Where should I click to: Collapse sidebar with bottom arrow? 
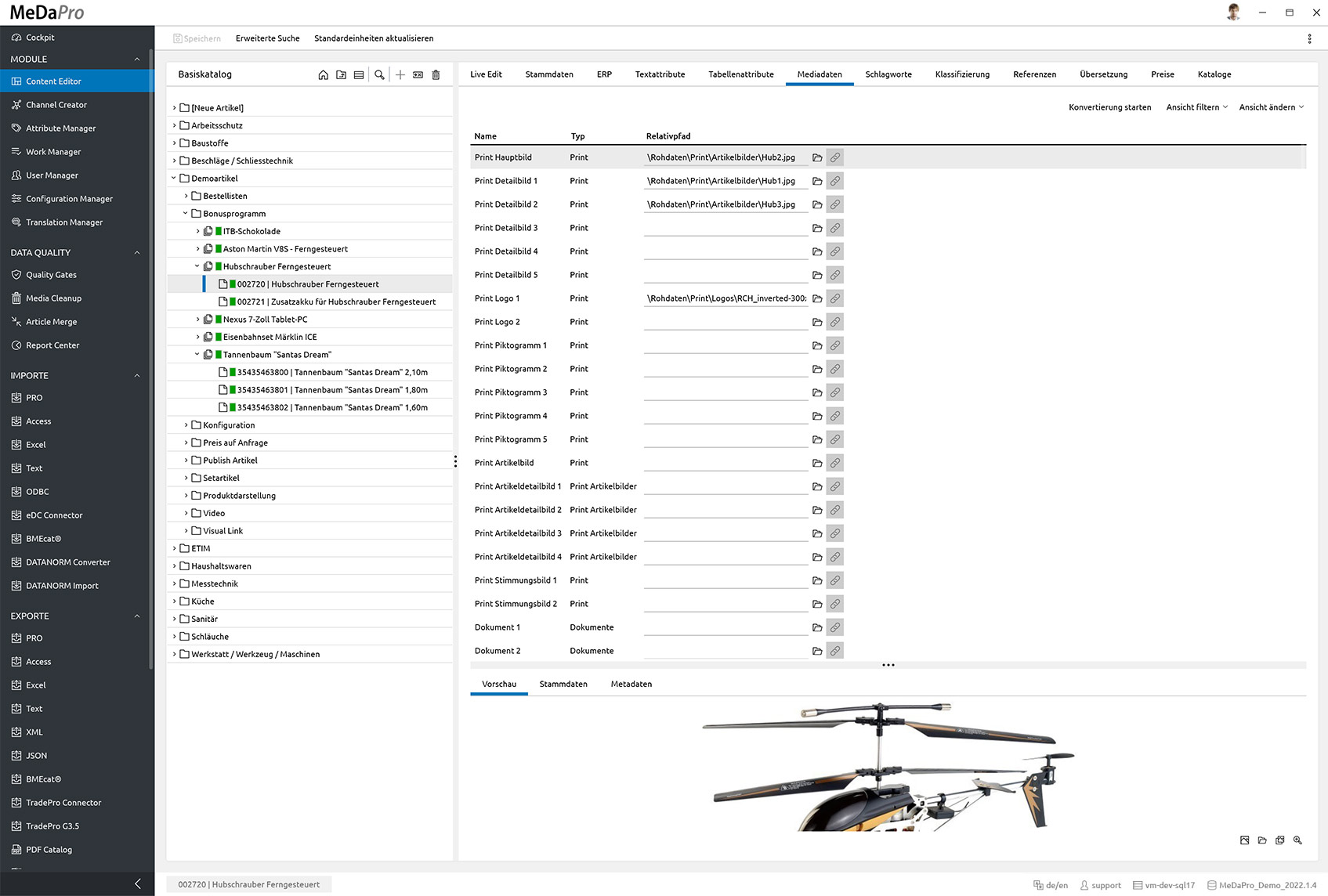pos(138,883)
